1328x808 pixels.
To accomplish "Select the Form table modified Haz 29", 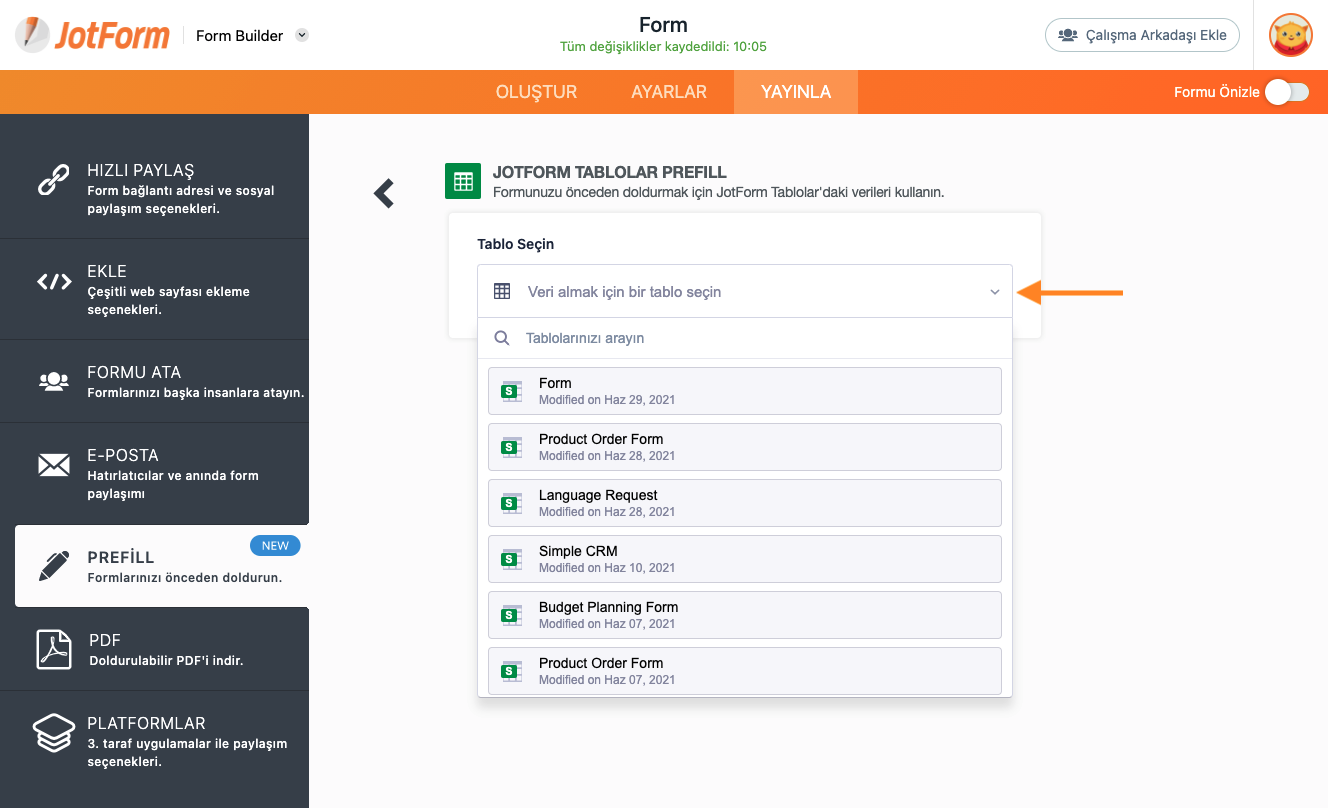I will click(745, 391).
